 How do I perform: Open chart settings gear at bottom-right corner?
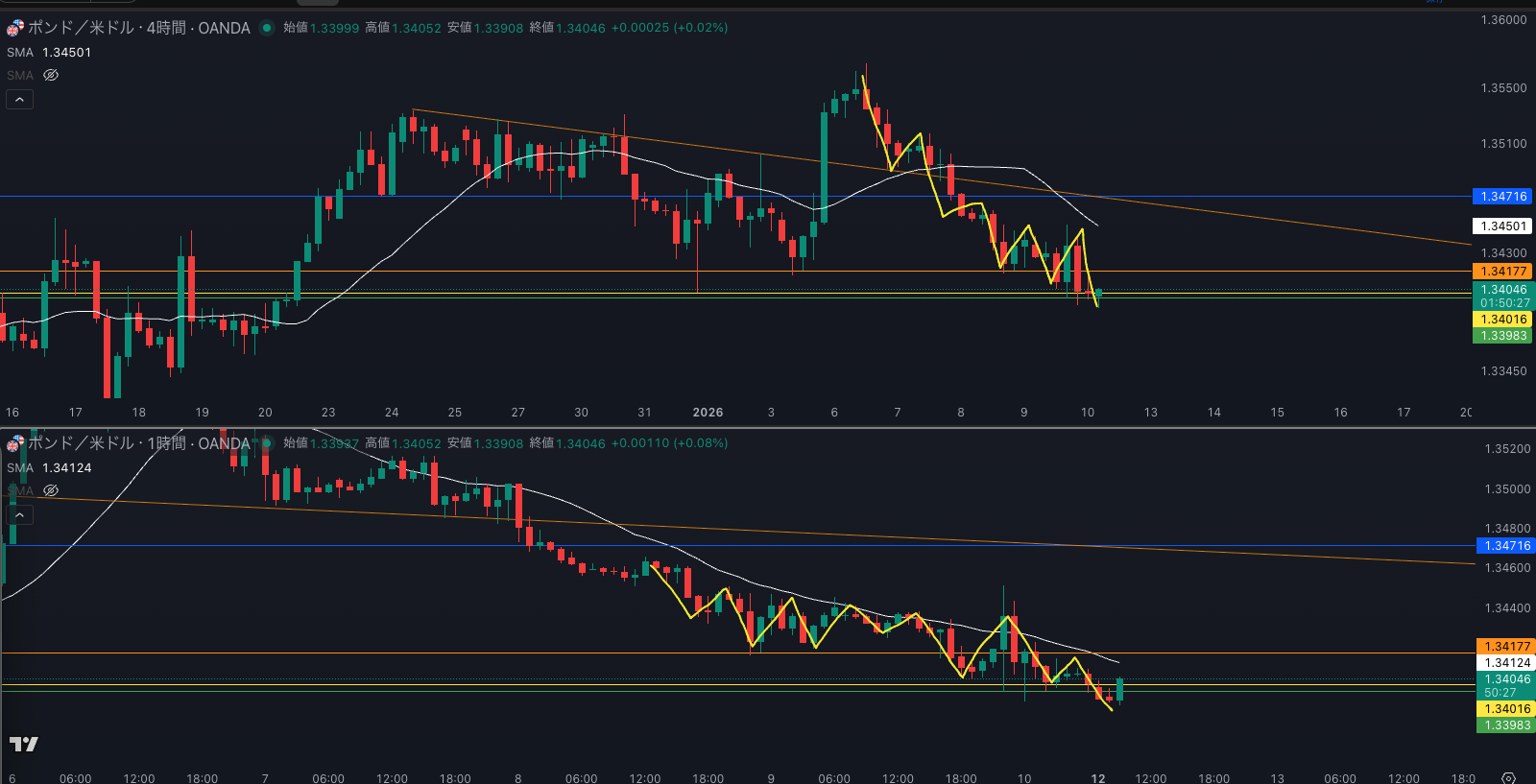[x=1508, y=777]
